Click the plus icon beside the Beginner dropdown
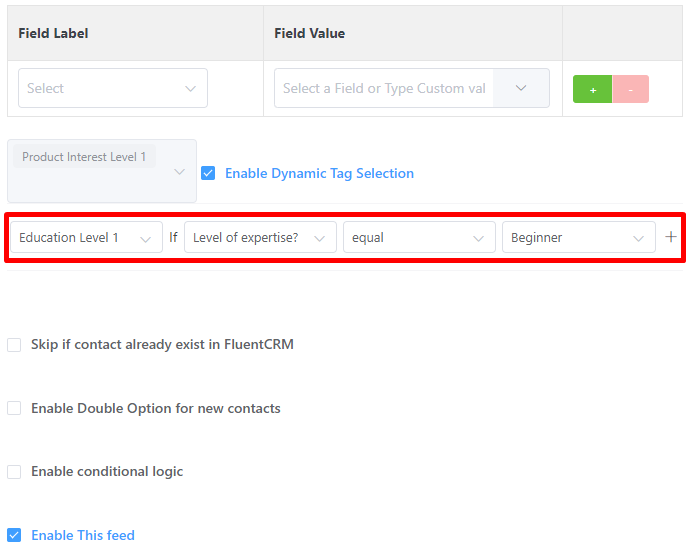 pyautogui.click(x=671, y=237)
